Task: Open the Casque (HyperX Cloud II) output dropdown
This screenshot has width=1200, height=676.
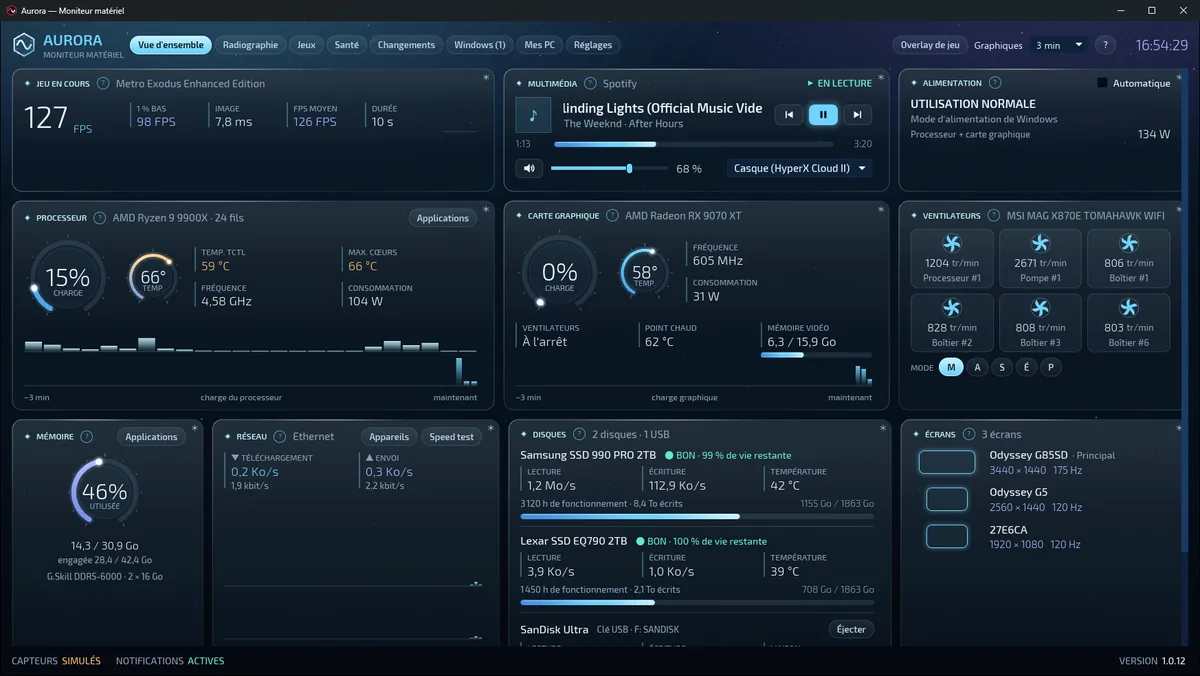Action: coord(799,168)
